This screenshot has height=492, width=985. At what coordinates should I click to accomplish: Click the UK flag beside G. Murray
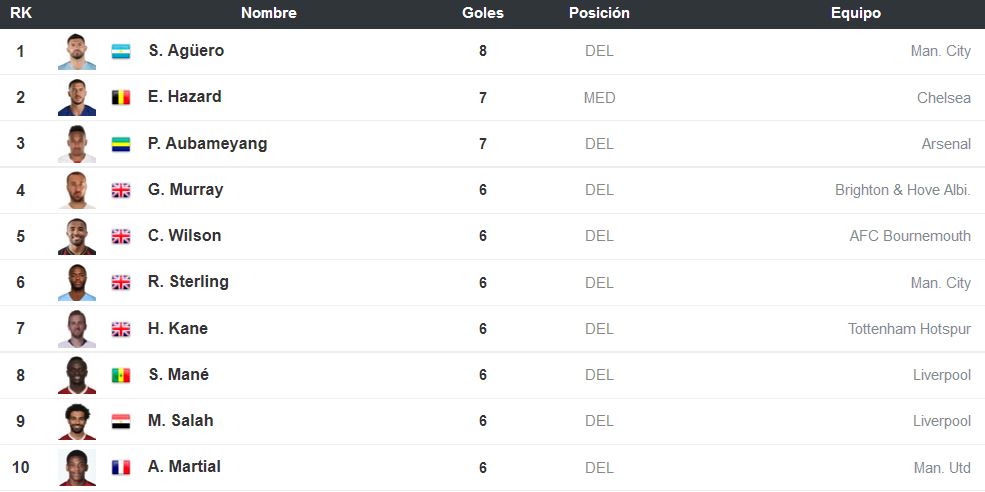point(121,190)
